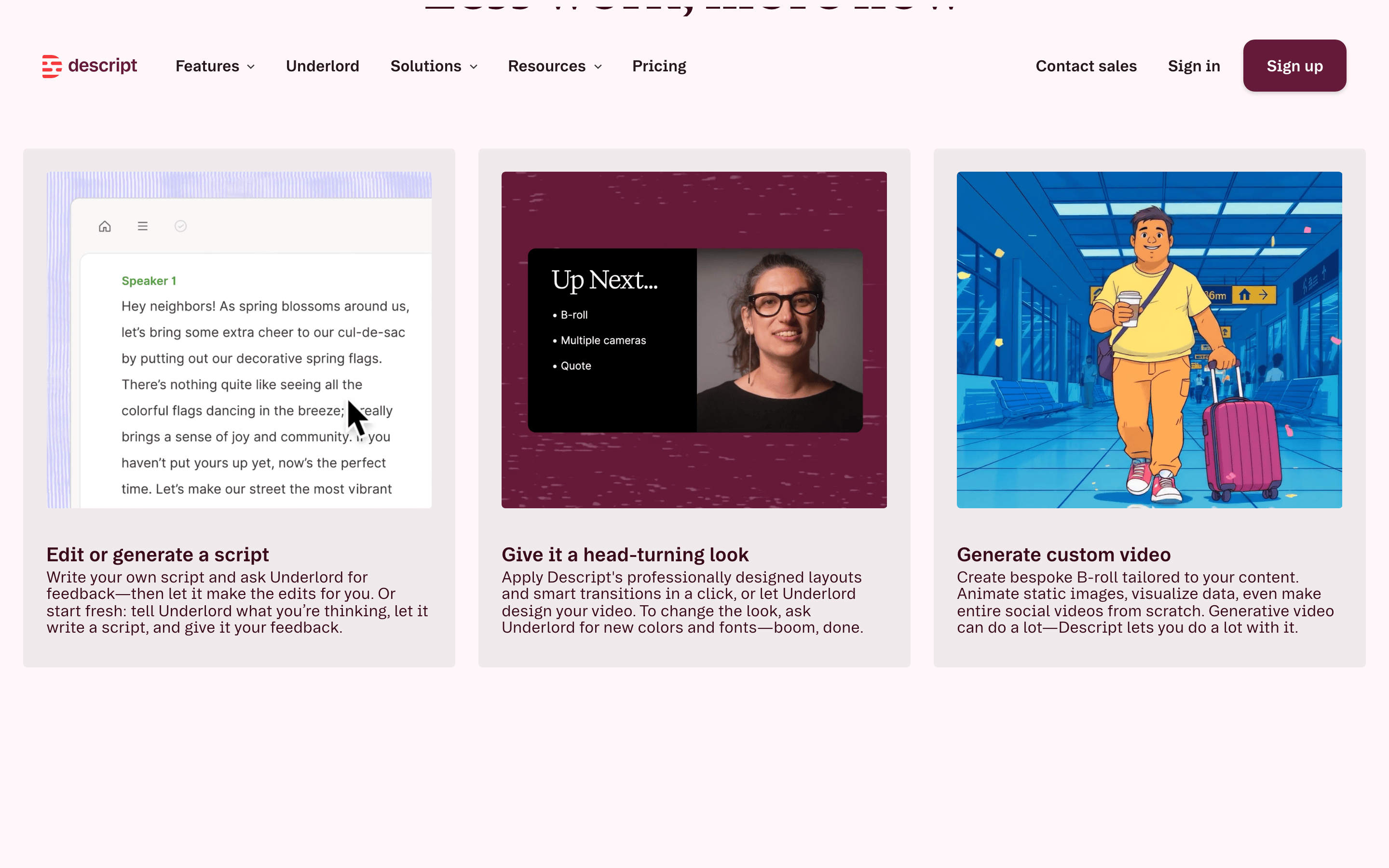Click the Descript logo icon
1389x868 pixels.
pos(52,66)
